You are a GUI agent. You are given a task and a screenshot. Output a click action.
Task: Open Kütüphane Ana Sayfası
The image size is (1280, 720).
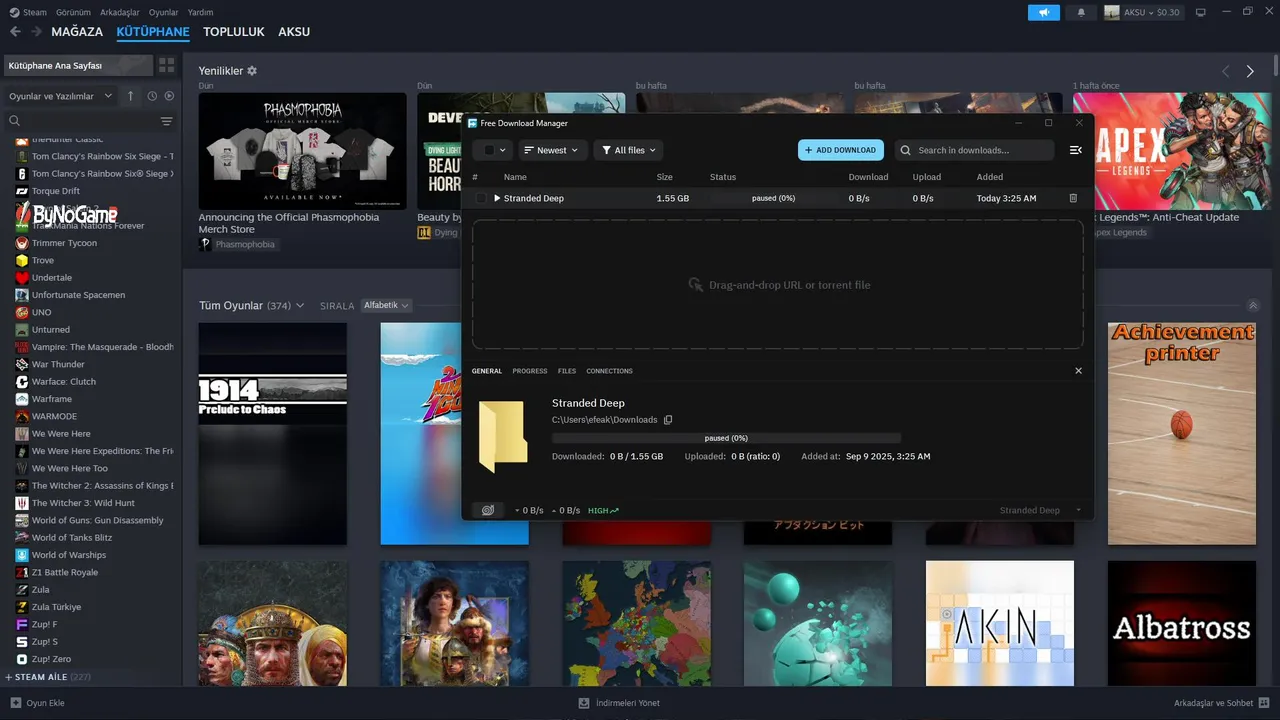[x=78, y=65]
